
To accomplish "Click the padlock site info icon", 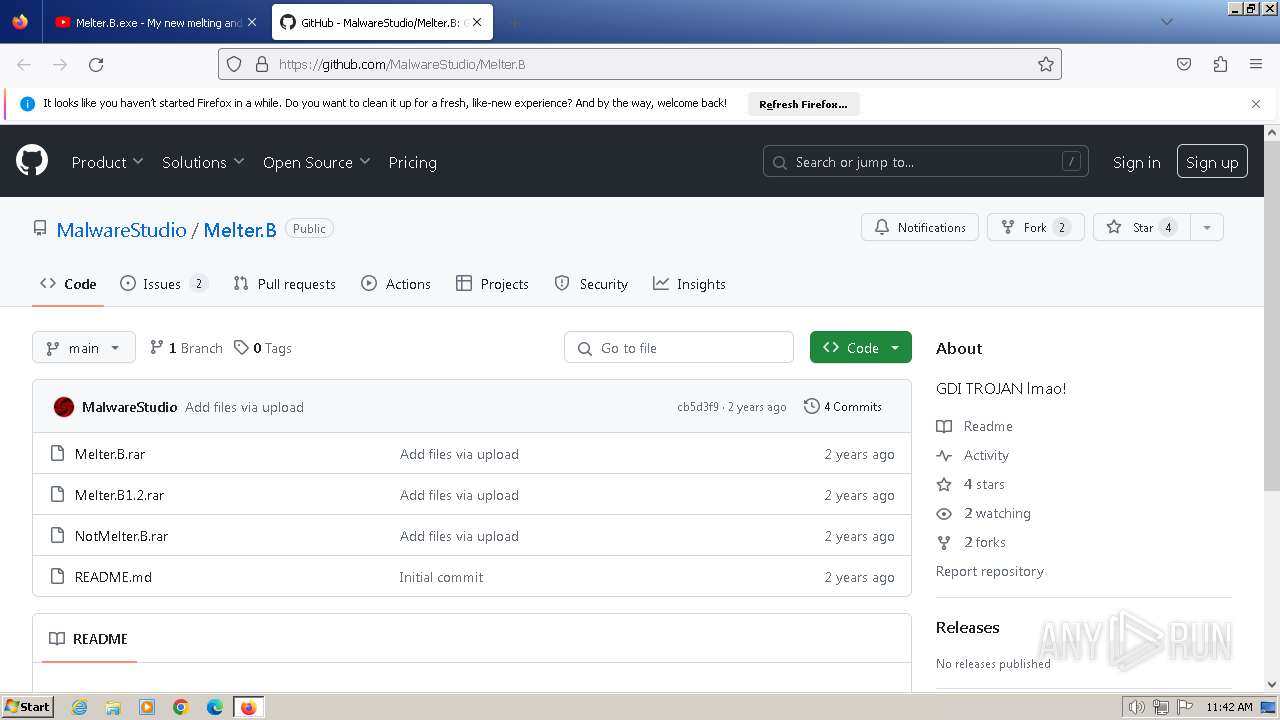I will point(262,64).
